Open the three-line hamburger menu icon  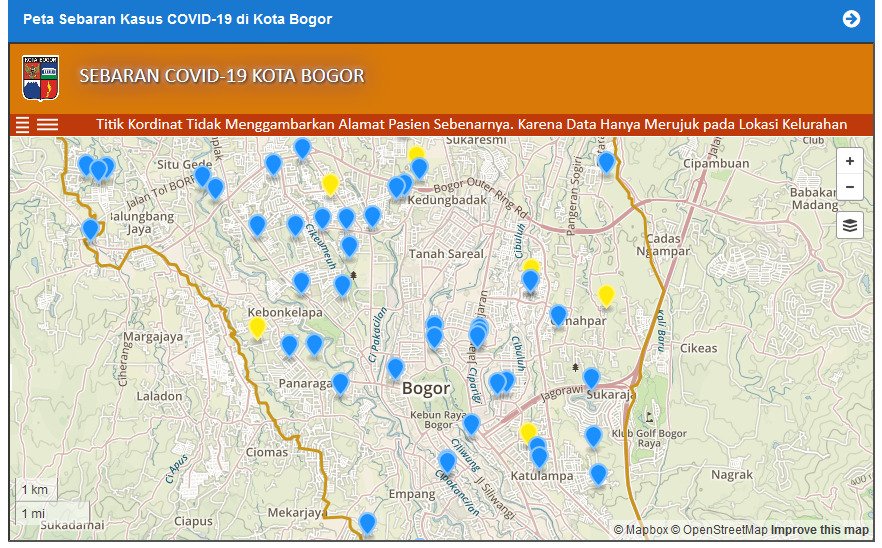click(47, 125)
